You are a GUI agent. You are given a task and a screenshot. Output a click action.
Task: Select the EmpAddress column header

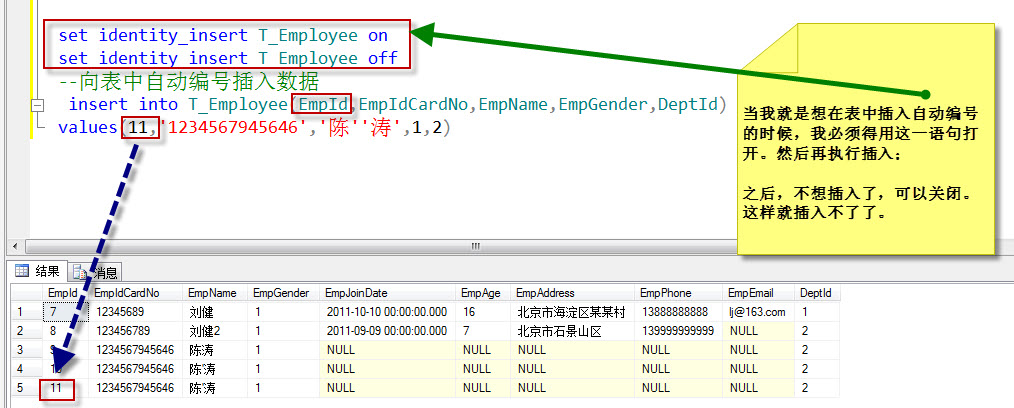pyautogui.click(x=573, y=293)
